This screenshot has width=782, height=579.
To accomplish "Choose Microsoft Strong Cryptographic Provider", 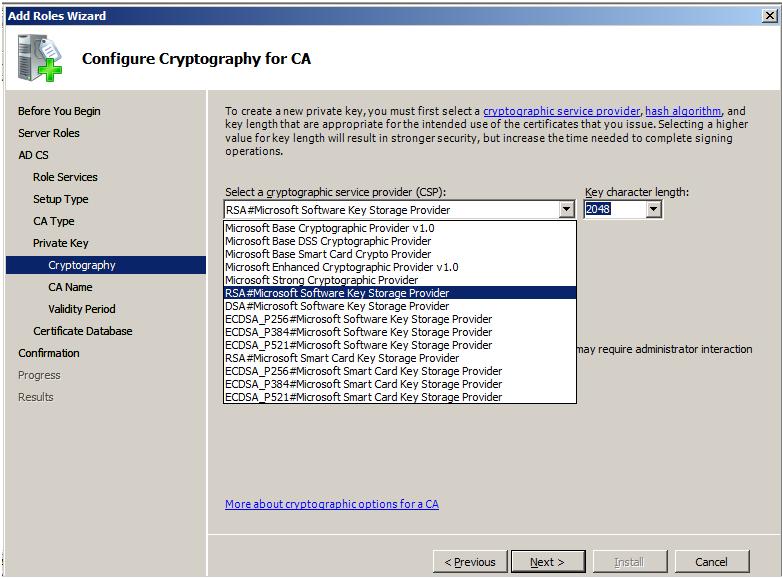I will [x=400, y=280].
